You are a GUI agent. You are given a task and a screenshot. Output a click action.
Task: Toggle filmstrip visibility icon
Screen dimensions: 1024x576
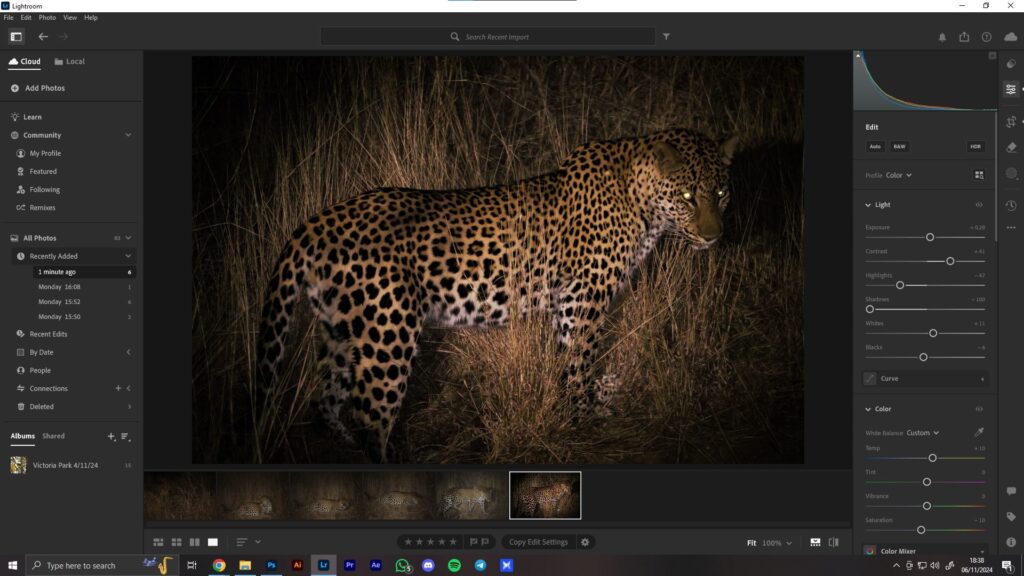815,542
